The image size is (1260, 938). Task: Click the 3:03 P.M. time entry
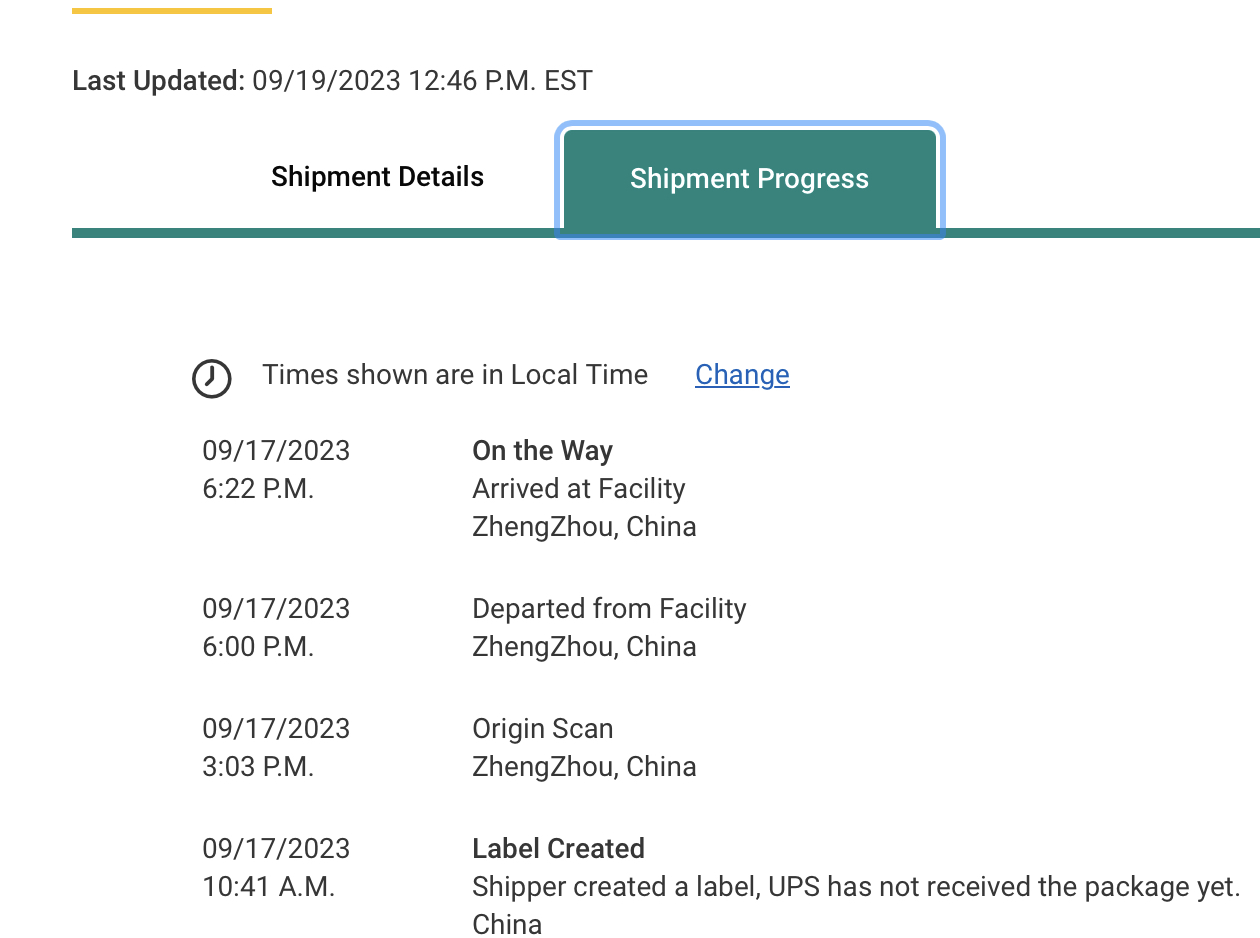258,767
